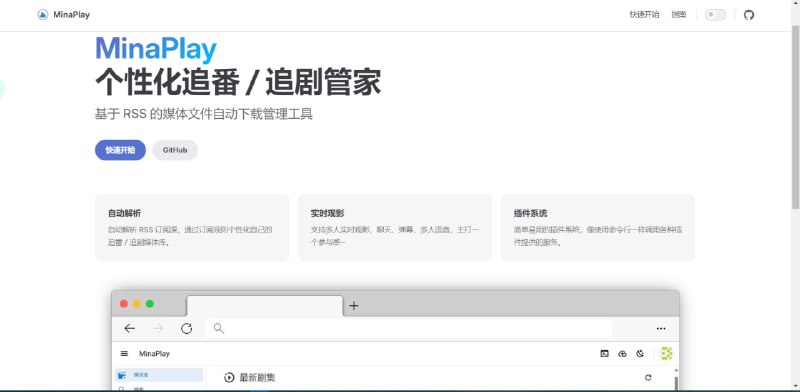Click the cloud download icon in mockup app bar
Image resolution: width=800 pixels, height=392 pixels.
click(622, 353)
